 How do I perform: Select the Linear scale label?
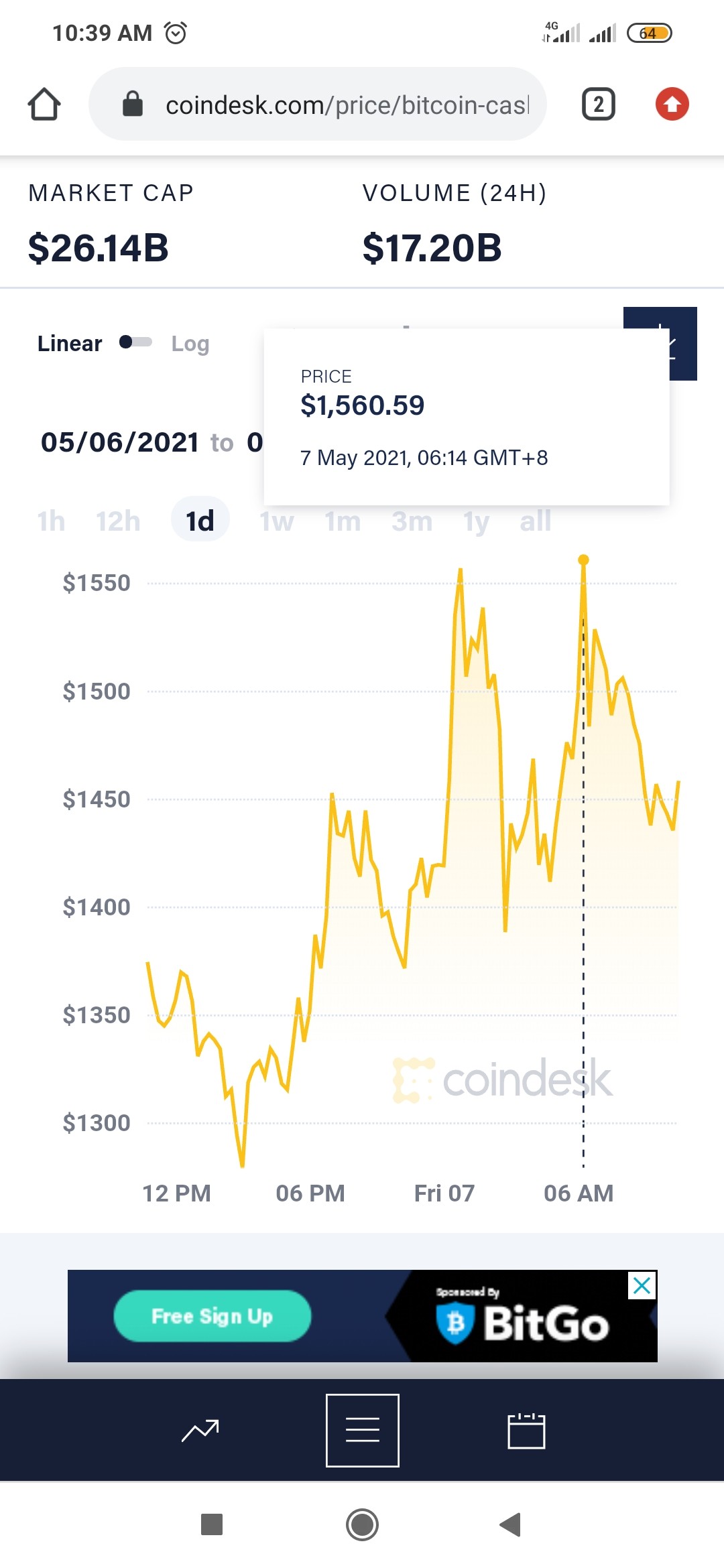tap(70, 344)
